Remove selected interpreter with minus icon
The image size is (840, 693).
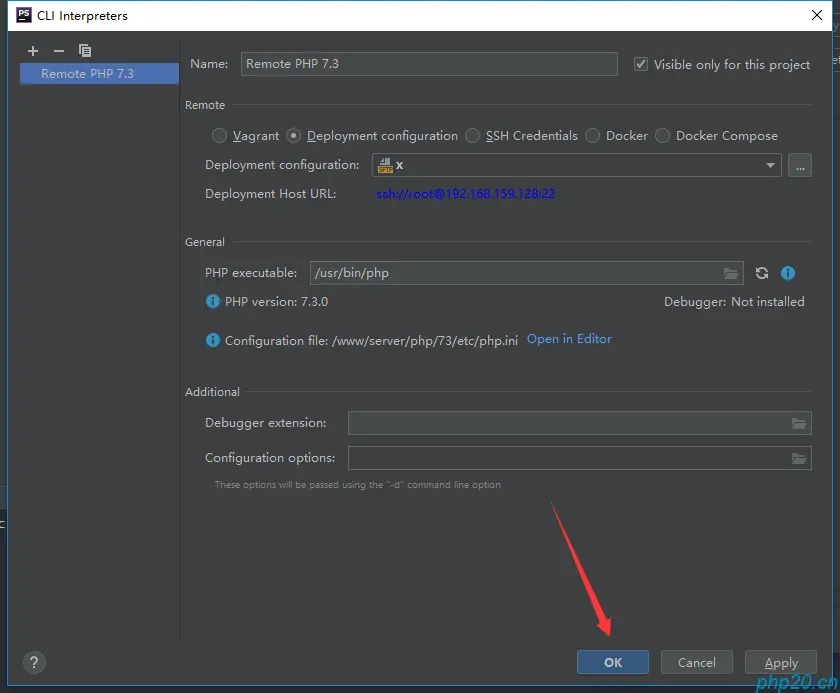[x=59, y=51]
